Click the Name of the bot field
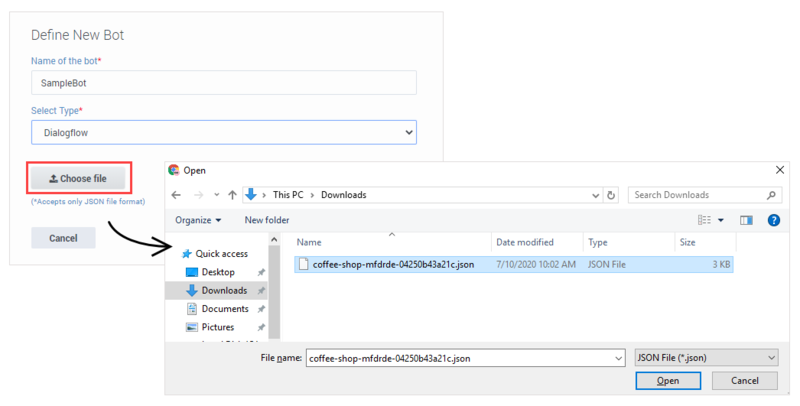 [x=223, y=83]
